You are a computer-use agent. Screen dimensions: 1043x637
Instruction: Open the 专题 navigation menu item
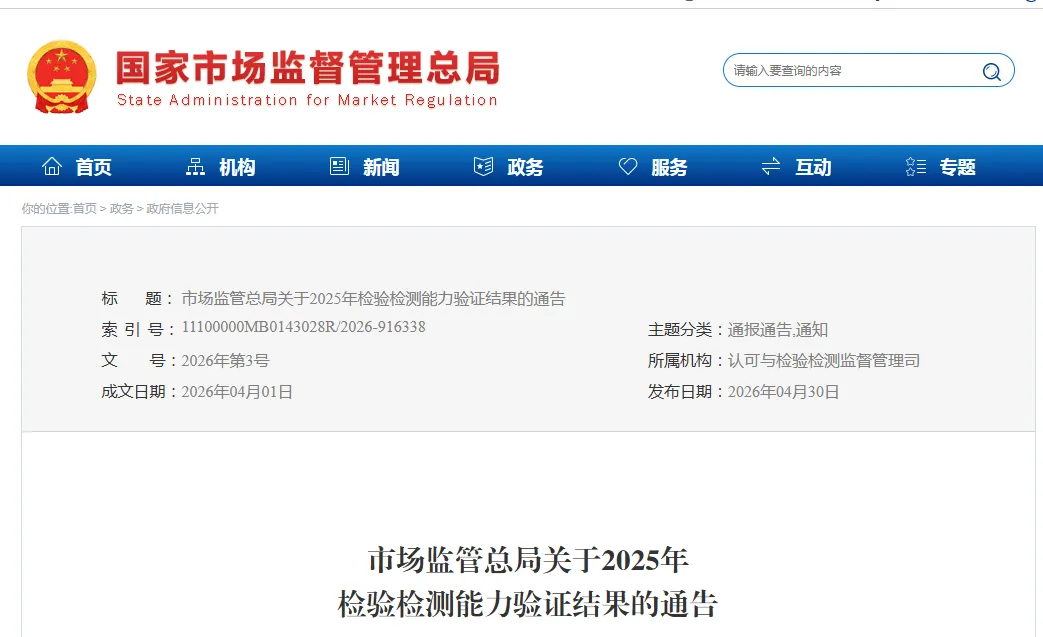click(x=958, y=167)
